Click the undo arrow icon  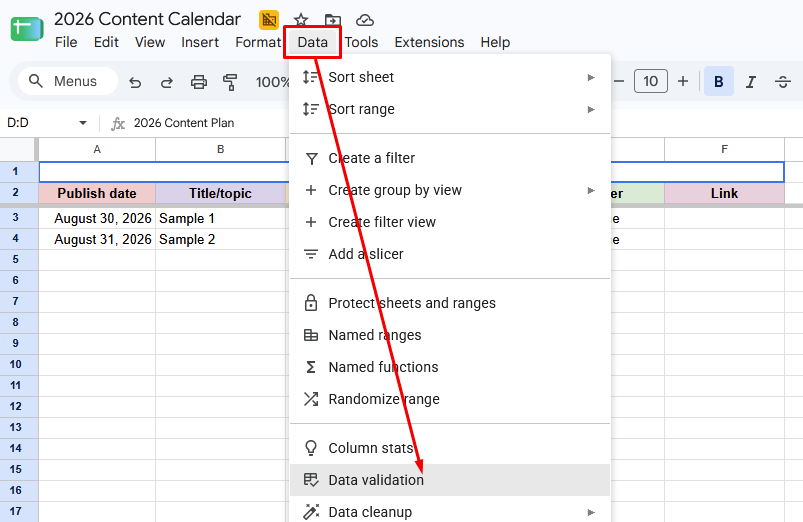tap(135, 82)
